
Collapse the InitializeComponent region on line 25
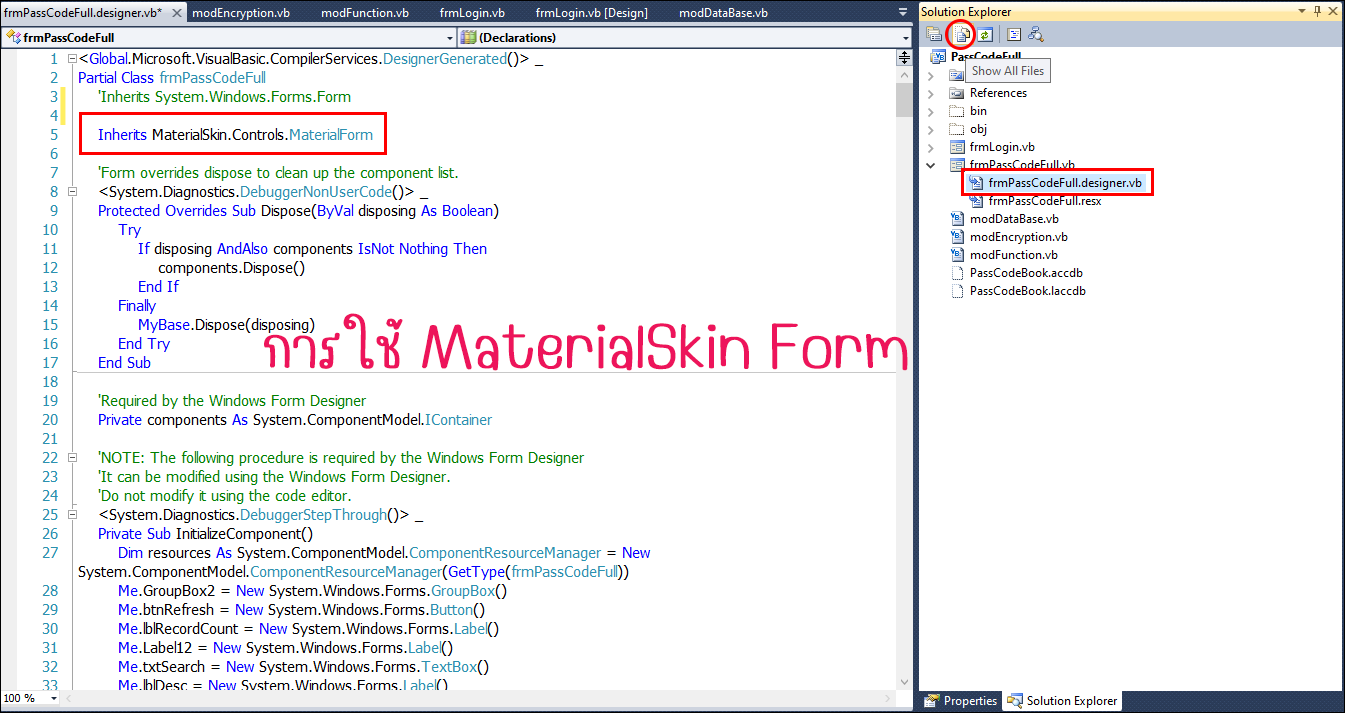click(72, 515)
